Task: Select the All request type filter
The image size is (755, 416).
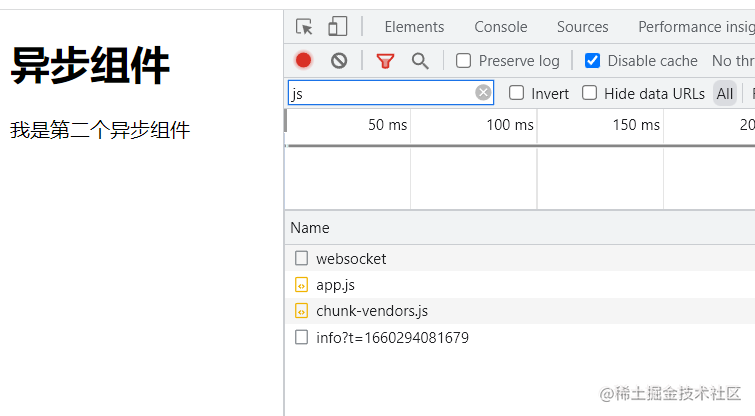Action: coord(725,93)
